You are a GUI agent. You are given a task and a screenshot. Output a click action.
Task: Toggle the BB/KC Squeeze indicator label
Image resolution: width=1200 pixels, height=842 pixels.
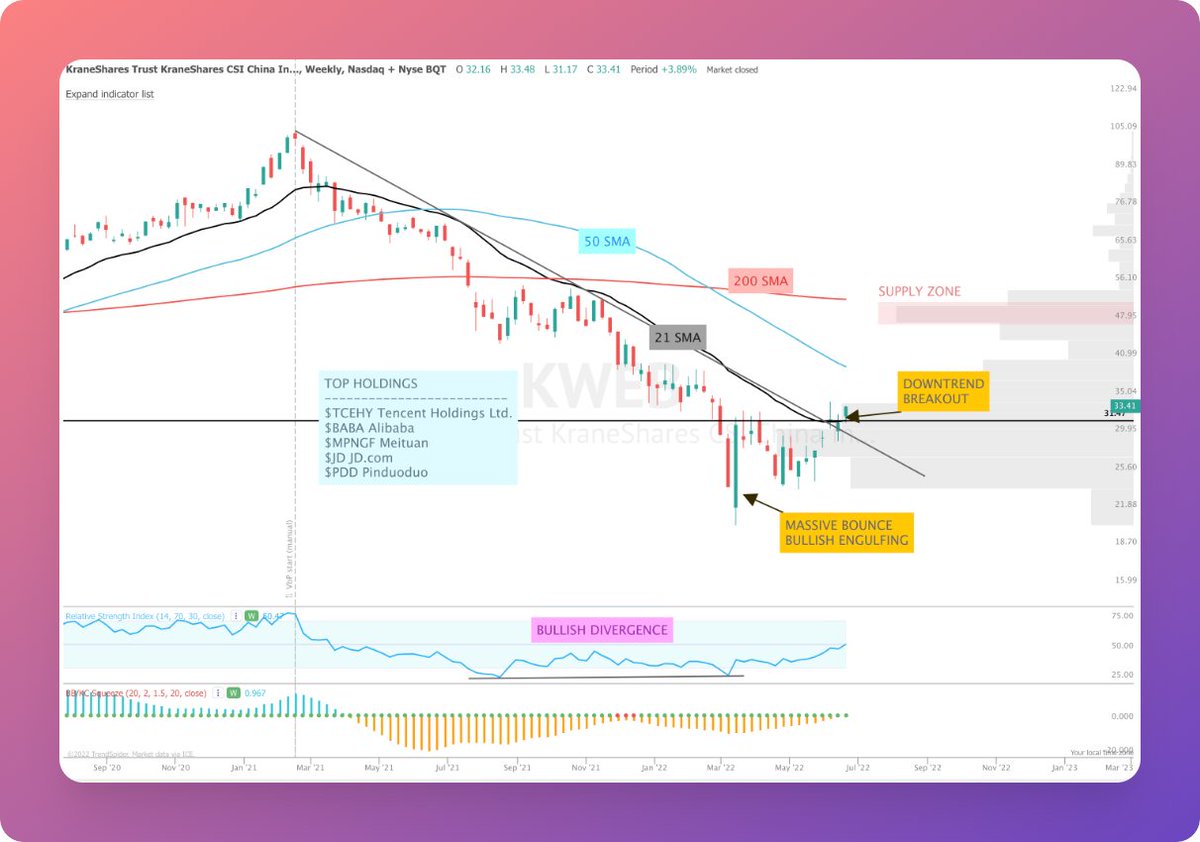136,691
